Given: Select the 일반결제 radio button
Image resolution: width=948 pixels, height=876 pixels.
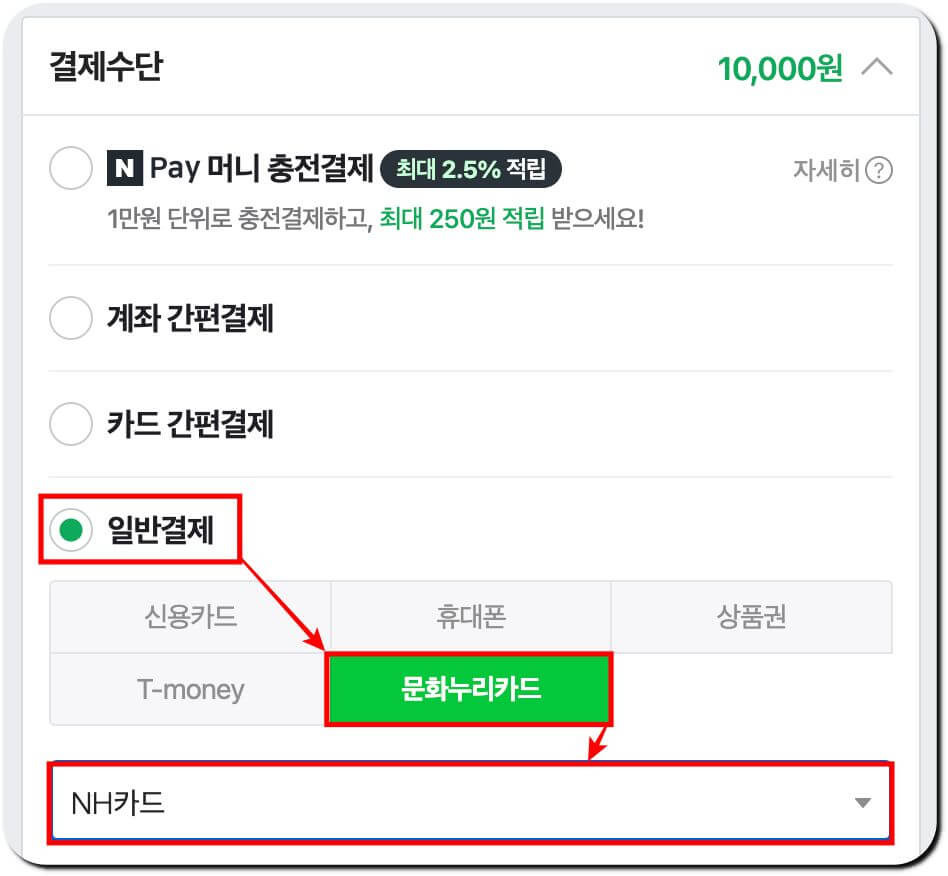Looking at the screenshot, I should 70,530.
